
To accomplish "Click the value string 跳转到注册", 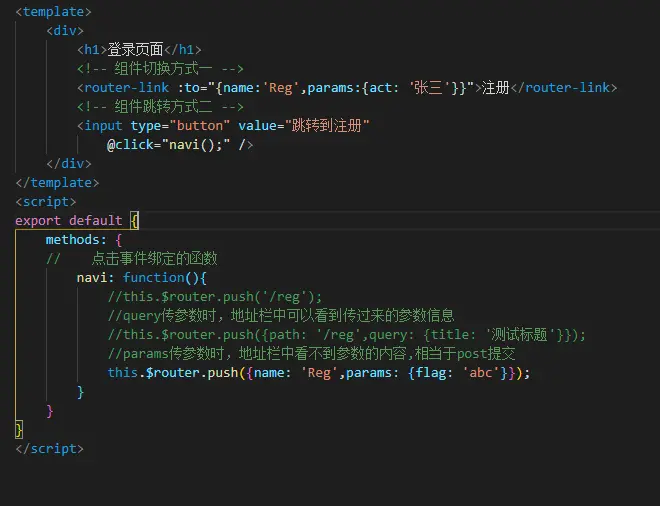I will point(327,125).
